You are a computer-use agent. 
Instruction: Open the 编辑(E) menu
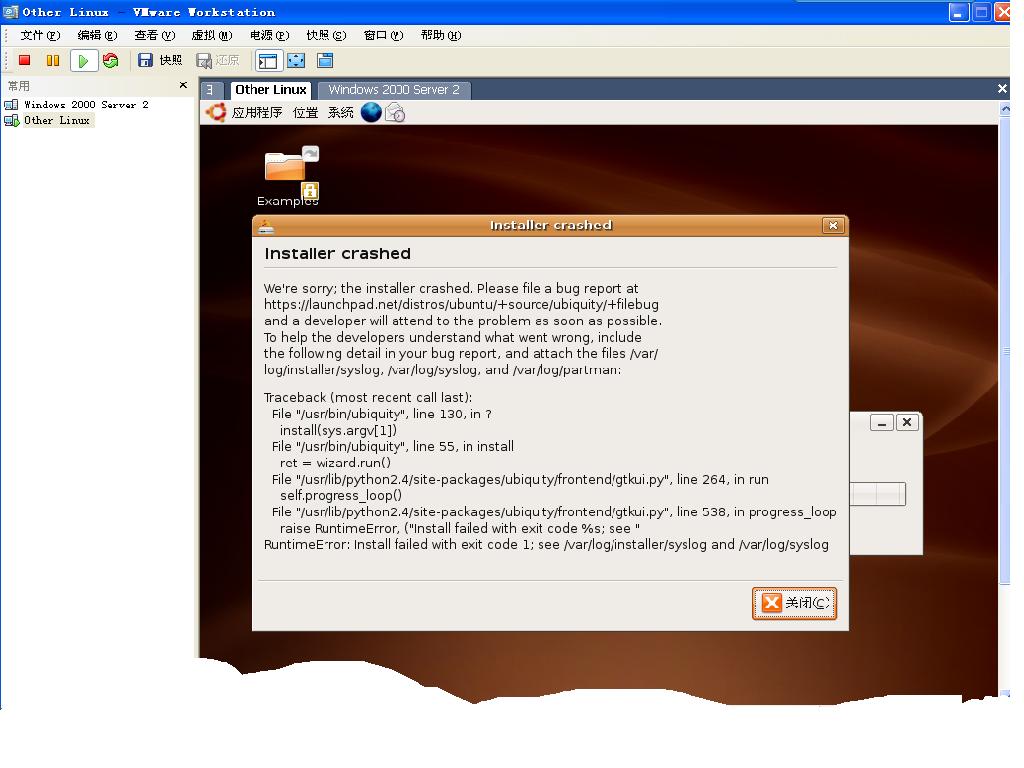pos(97,35)
